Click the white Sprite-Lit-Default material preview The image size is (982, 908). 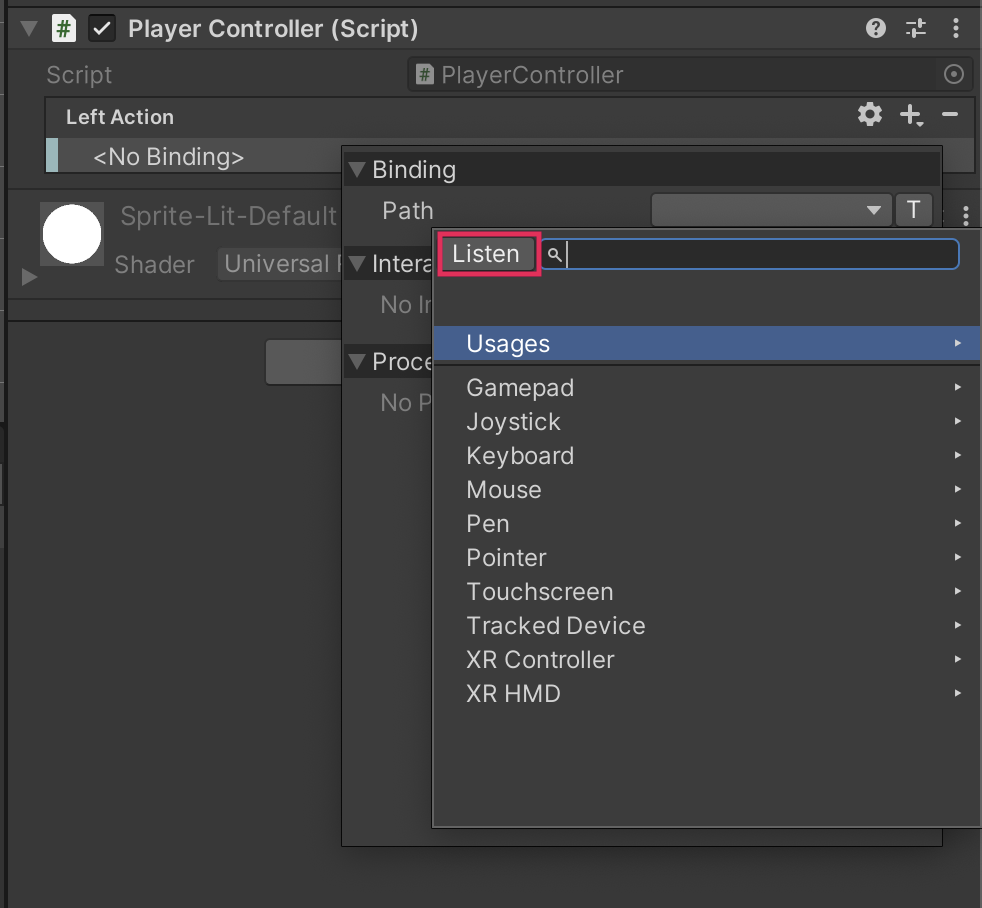click(x=71, y=234)
